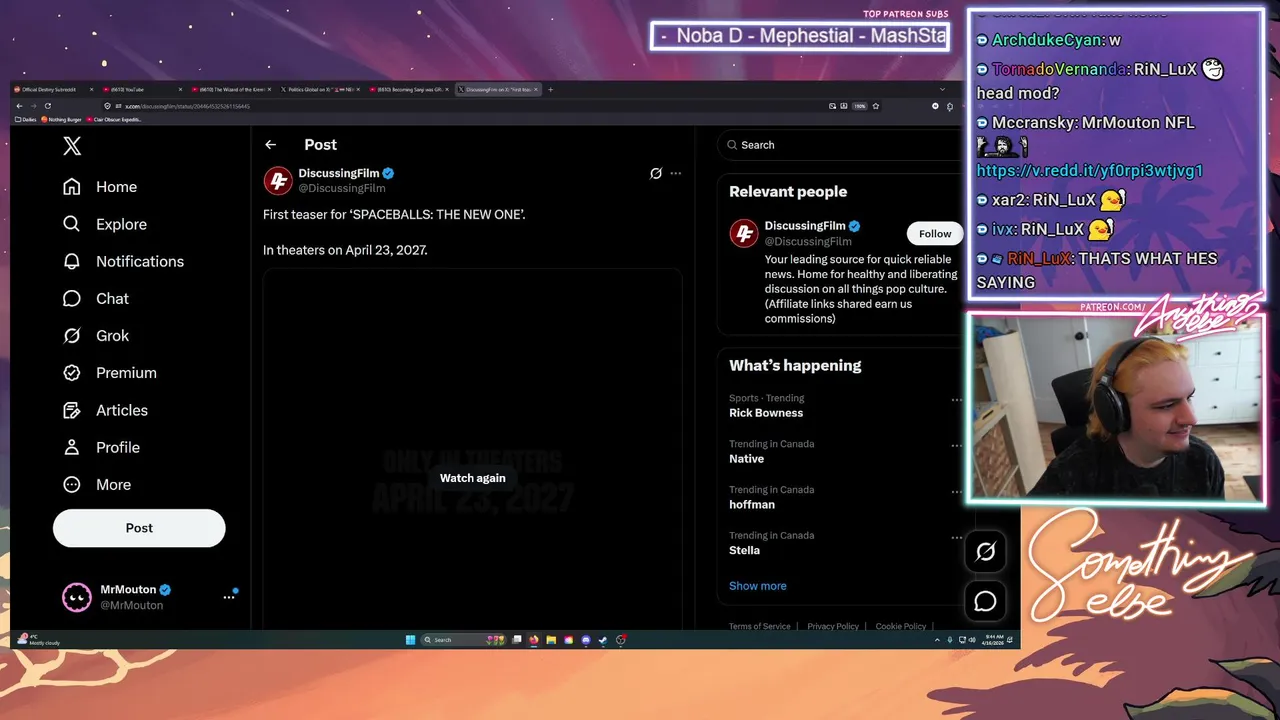Open Notifications in the sidebar
Screen dimensions: 1280x720
click(123, 261)
